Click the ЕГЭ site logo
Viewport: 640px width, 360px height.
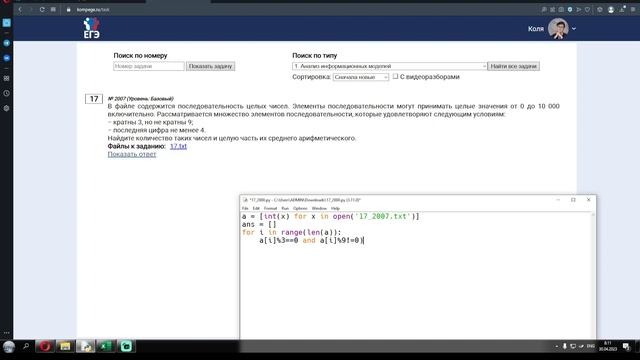[91, 28]
